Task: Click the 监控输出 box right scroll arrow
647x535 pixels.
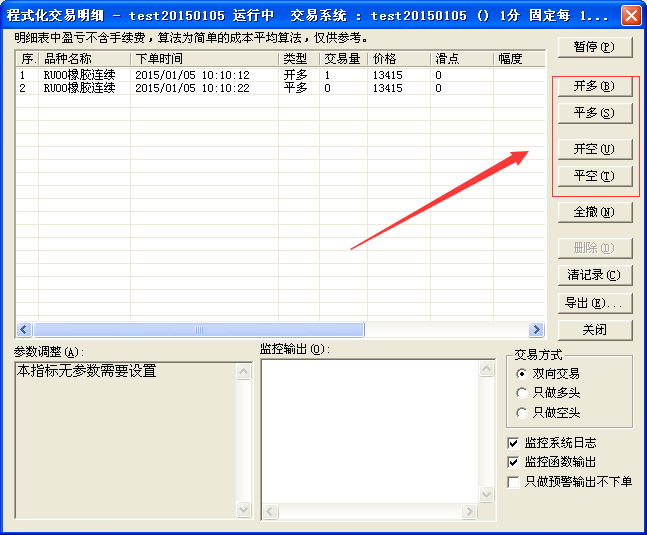Action: (x=469, y=512)
